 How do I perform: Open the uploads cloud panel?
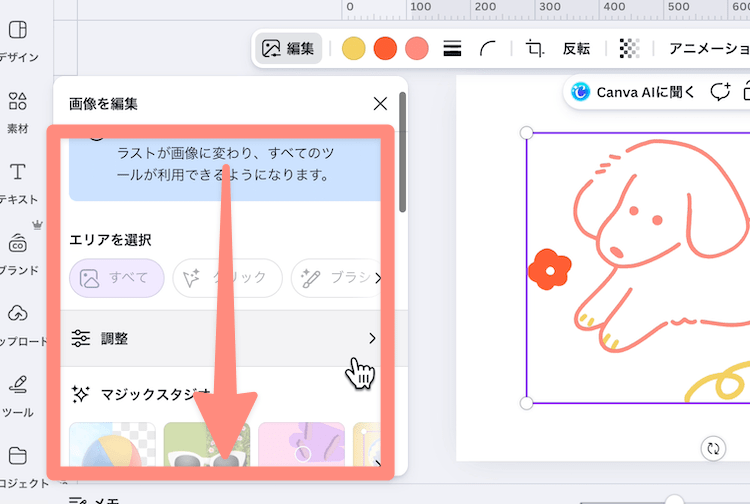(18, 325)
